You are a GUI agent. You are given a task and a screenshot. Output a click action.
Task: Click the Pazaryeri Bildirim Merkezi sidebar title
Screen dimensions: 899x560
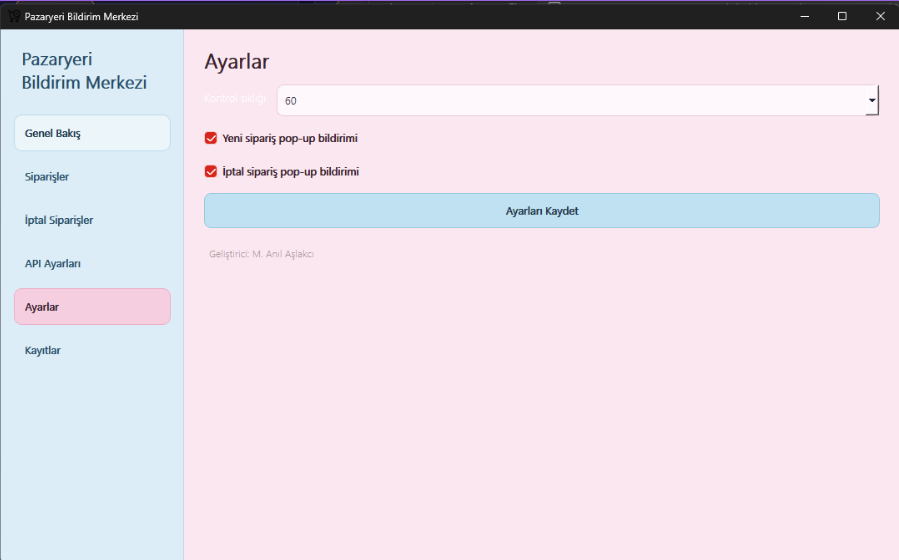pos(84,71)
